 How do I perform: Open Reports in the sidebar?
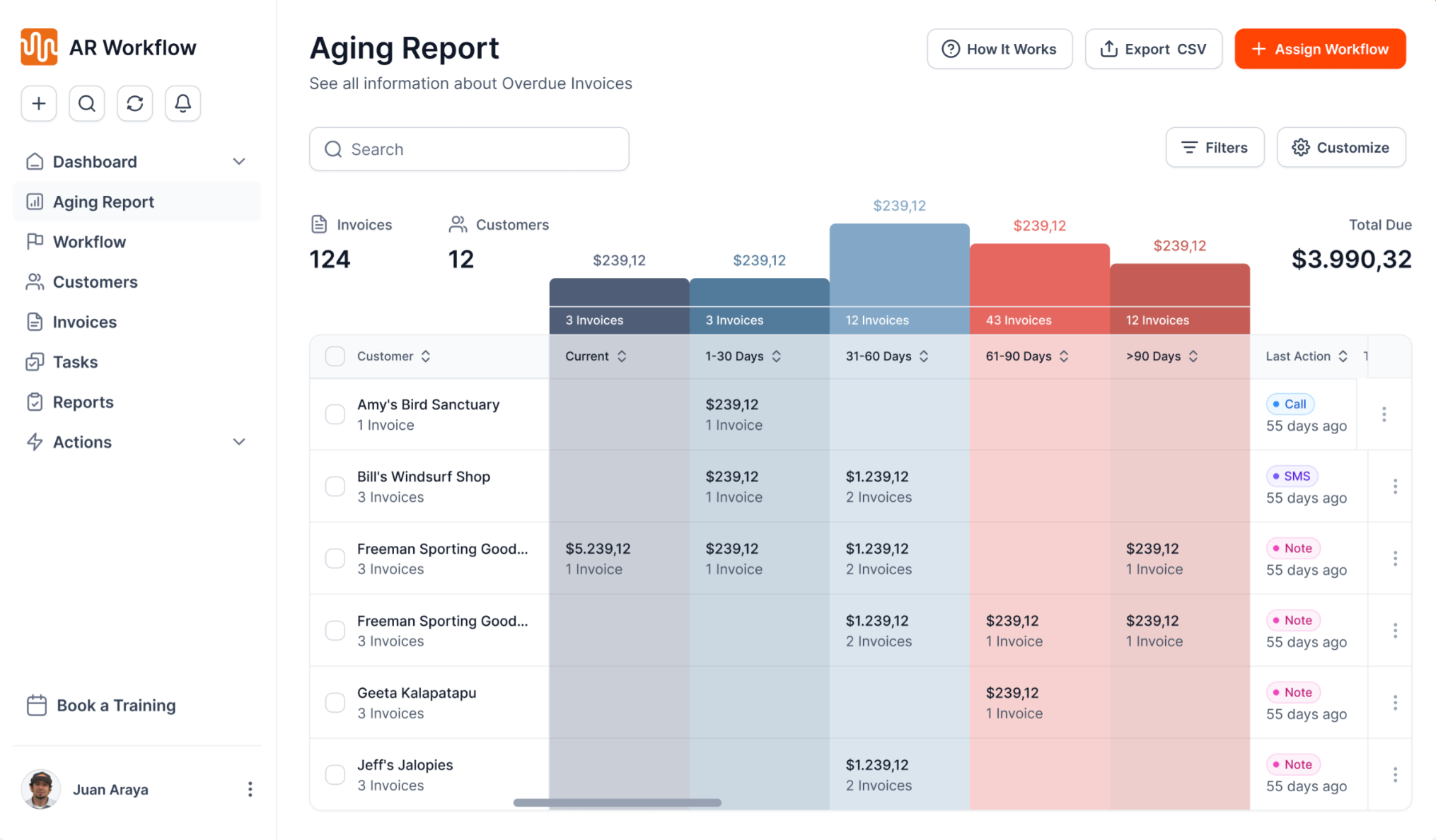137,402
